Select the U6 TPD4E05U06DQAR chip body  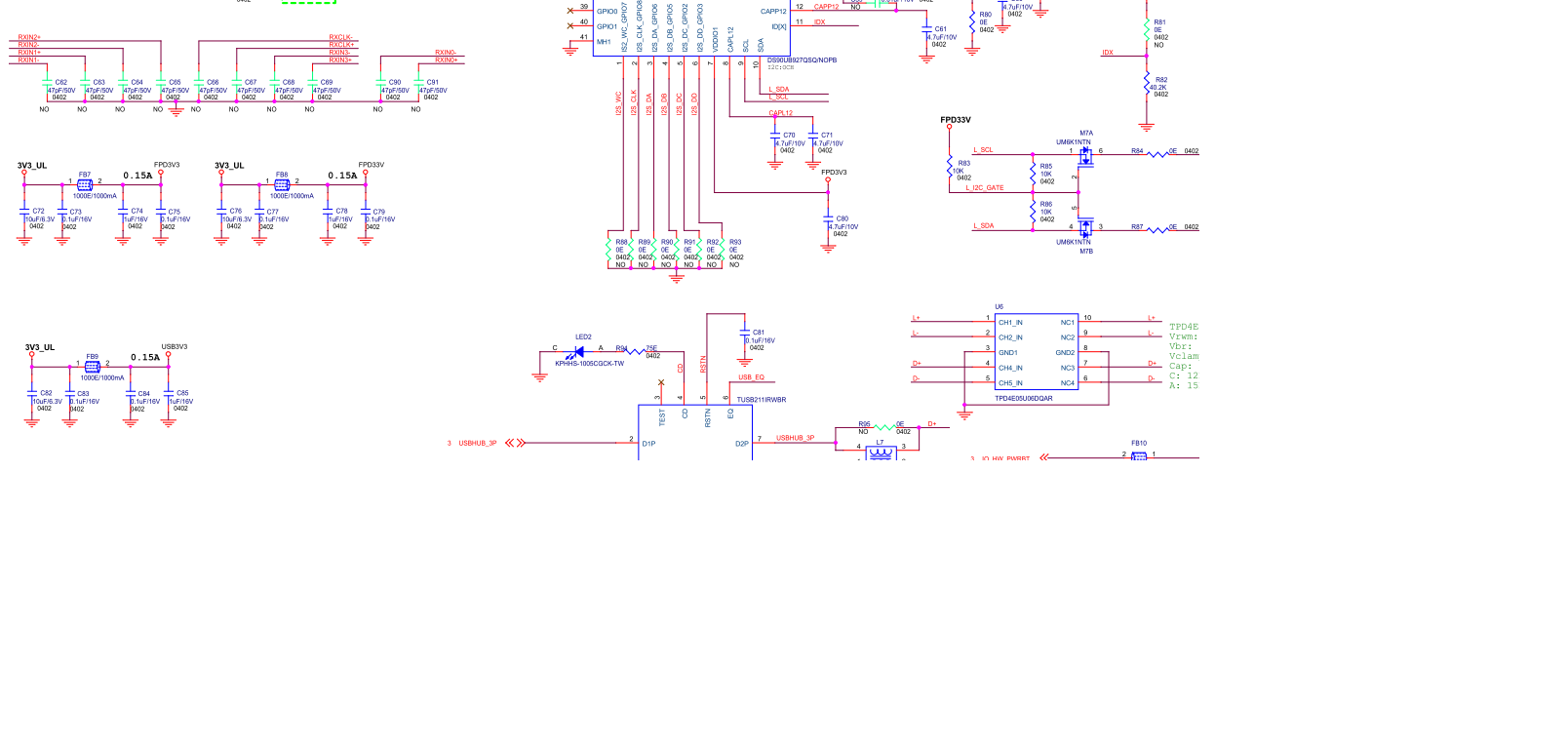coord(1036,354)
